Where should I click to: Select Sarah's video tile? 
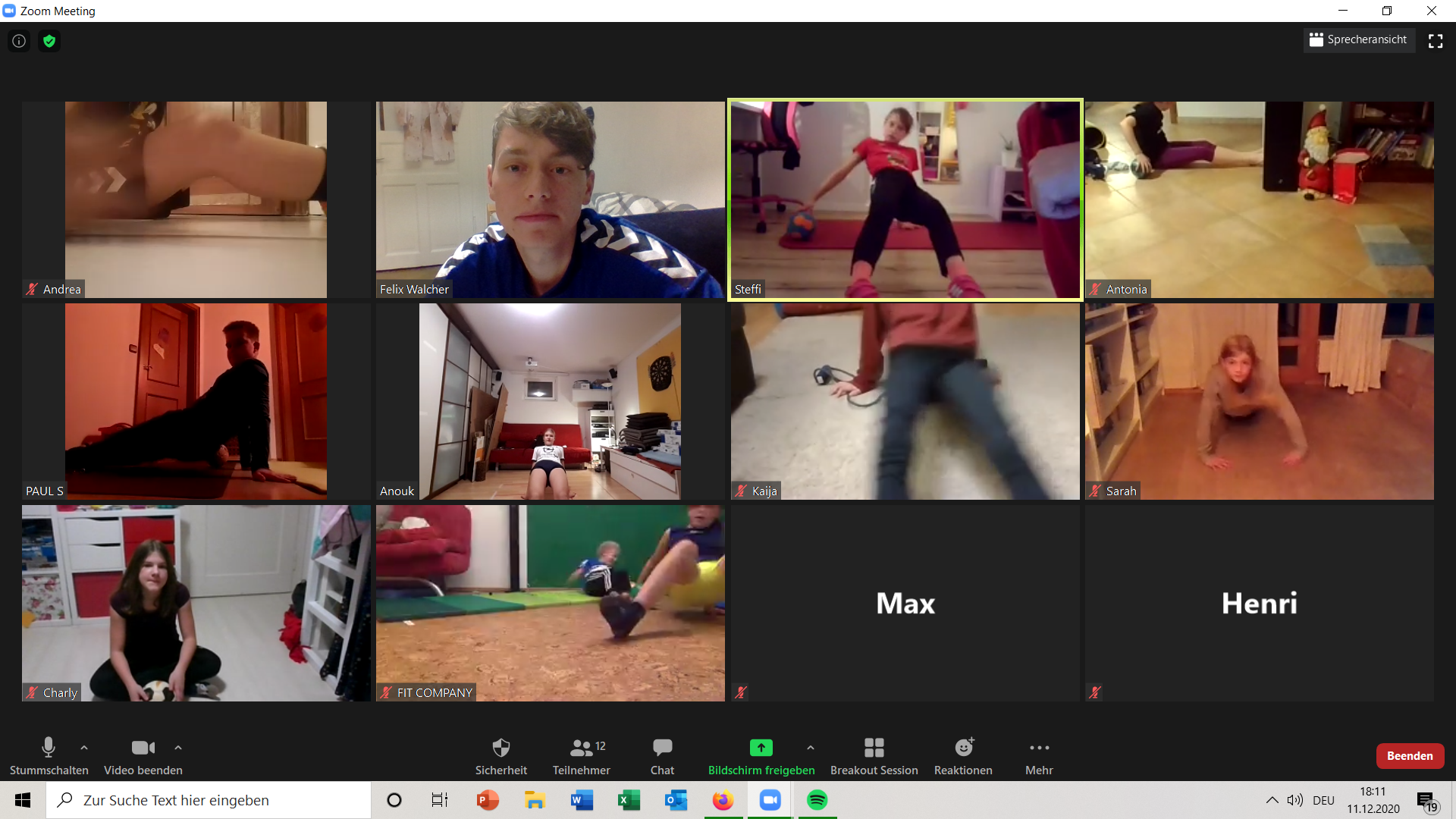(1260, 401)
